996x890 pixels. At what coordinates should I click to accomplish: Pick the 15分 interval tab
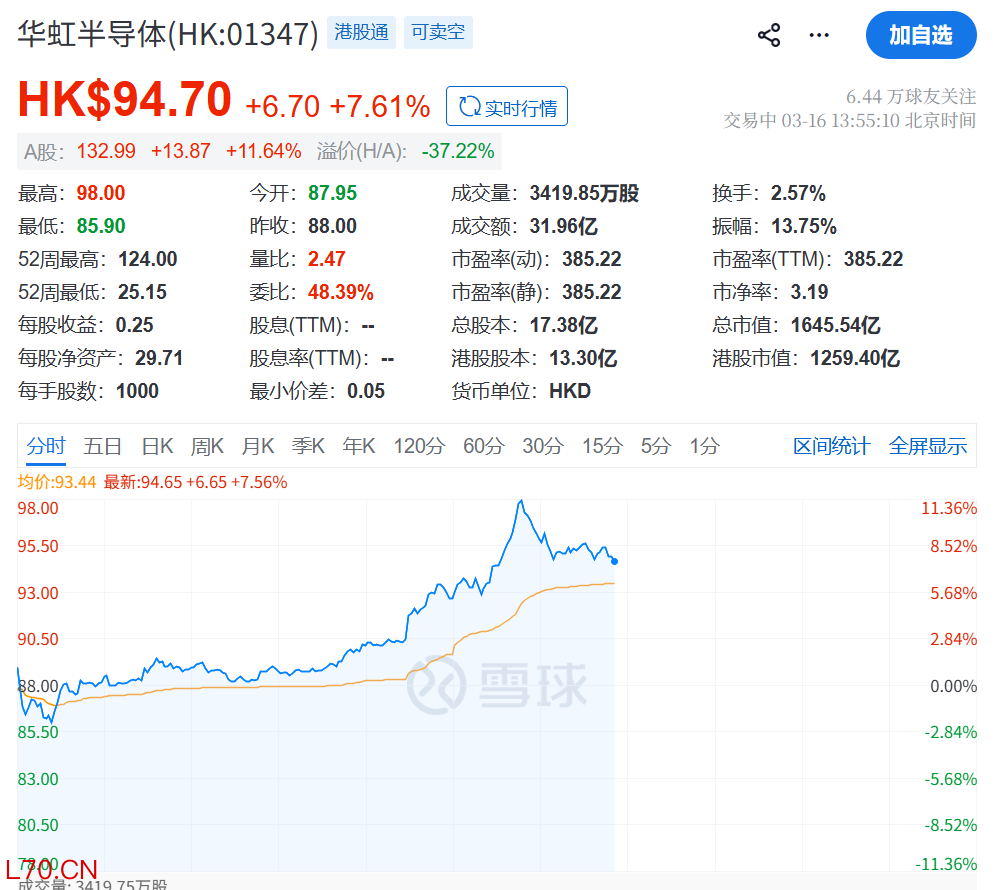click(x=602, y=446)
